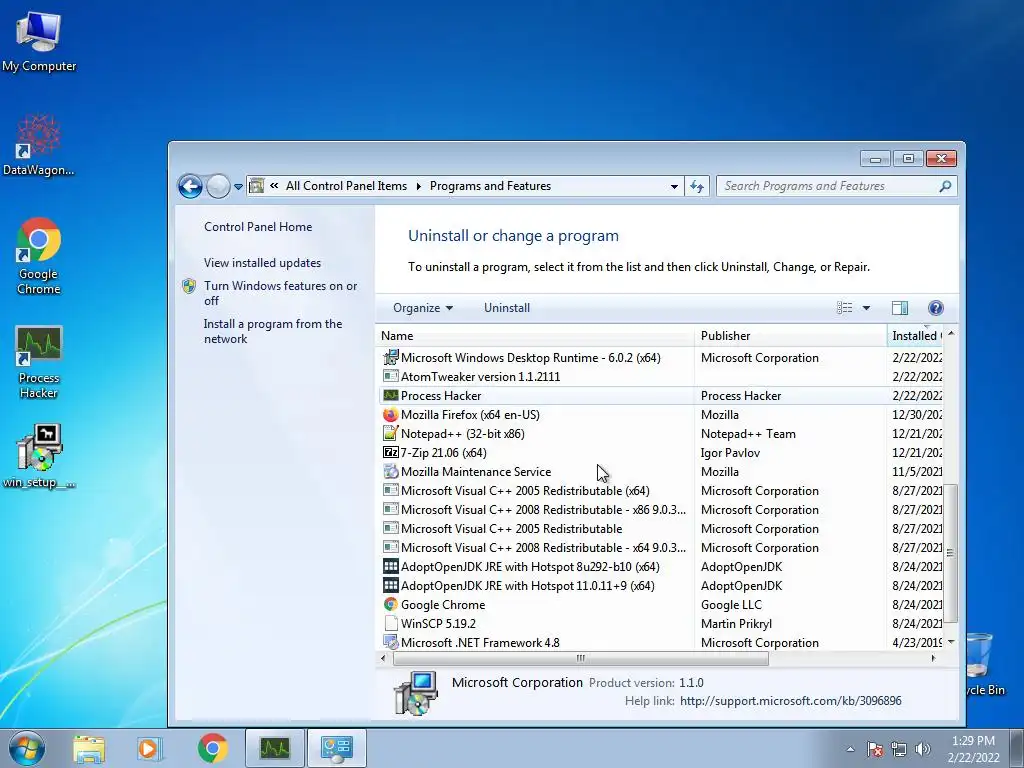Select win_setup installer desktop icon
The height and width of the screenshot is (768, 1024).
39,456
